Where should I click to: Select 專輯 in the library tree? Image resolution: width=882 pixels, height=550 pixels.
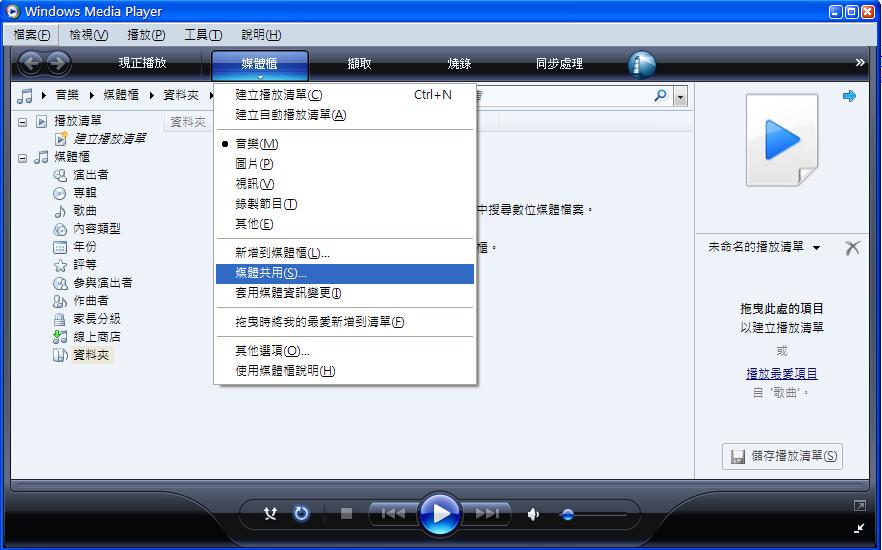pos(85,193)
